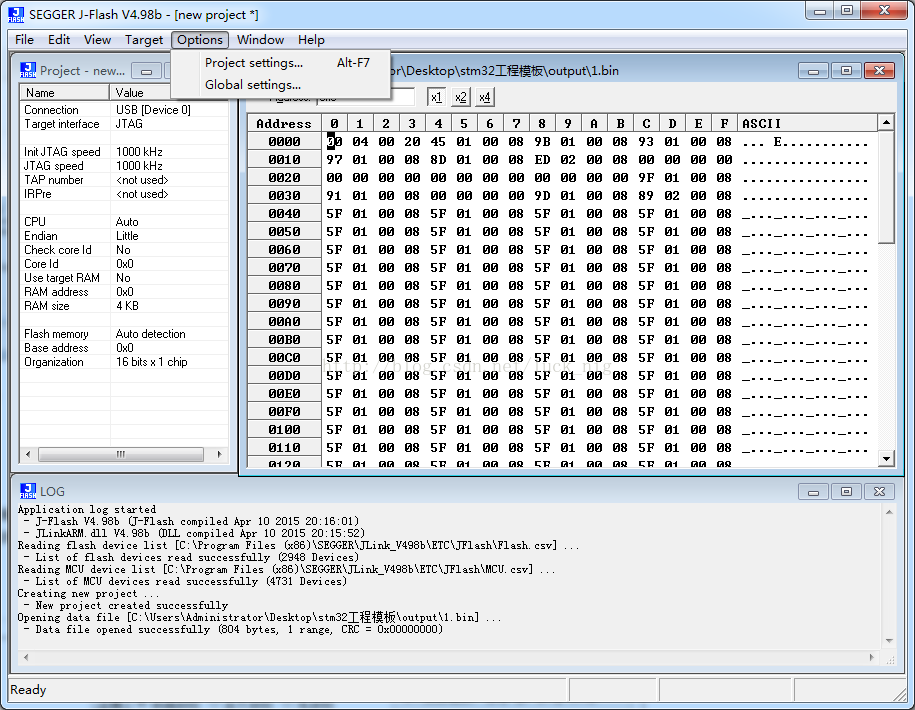
Task: Click the Project panel J-Flash icon
Action: [x=27, y=70]
